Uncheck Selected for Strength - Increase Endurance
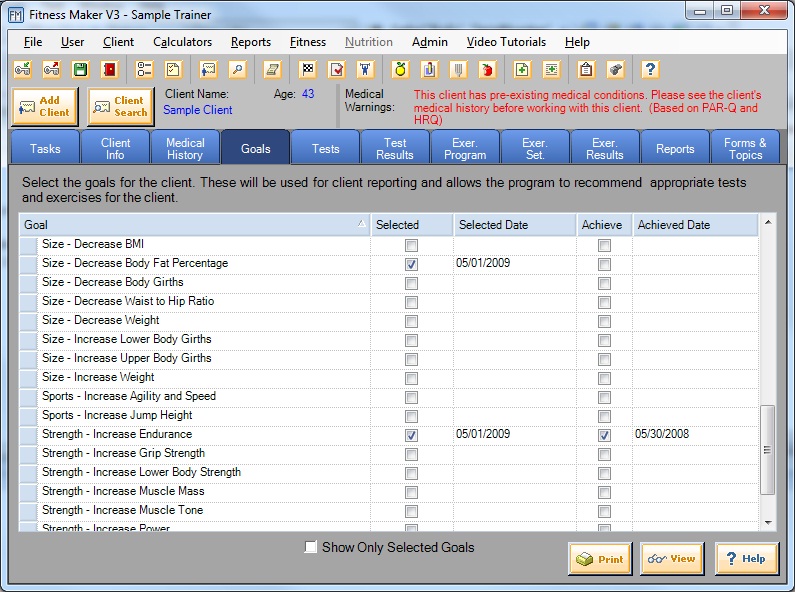The height and width of the screenshot is (592, 795). (411, 435)
